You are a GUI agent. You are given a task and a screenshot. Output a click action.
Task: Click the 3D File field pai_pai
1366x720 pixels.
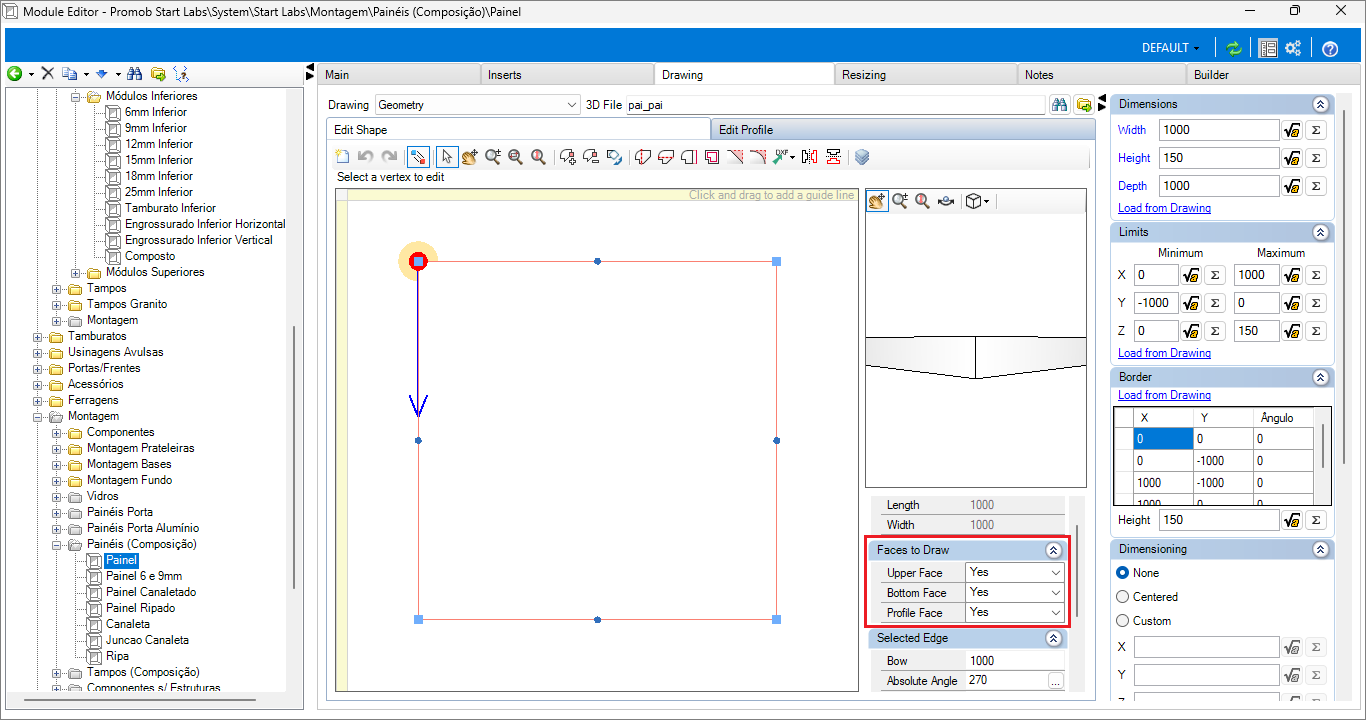[x=835, y=104]
